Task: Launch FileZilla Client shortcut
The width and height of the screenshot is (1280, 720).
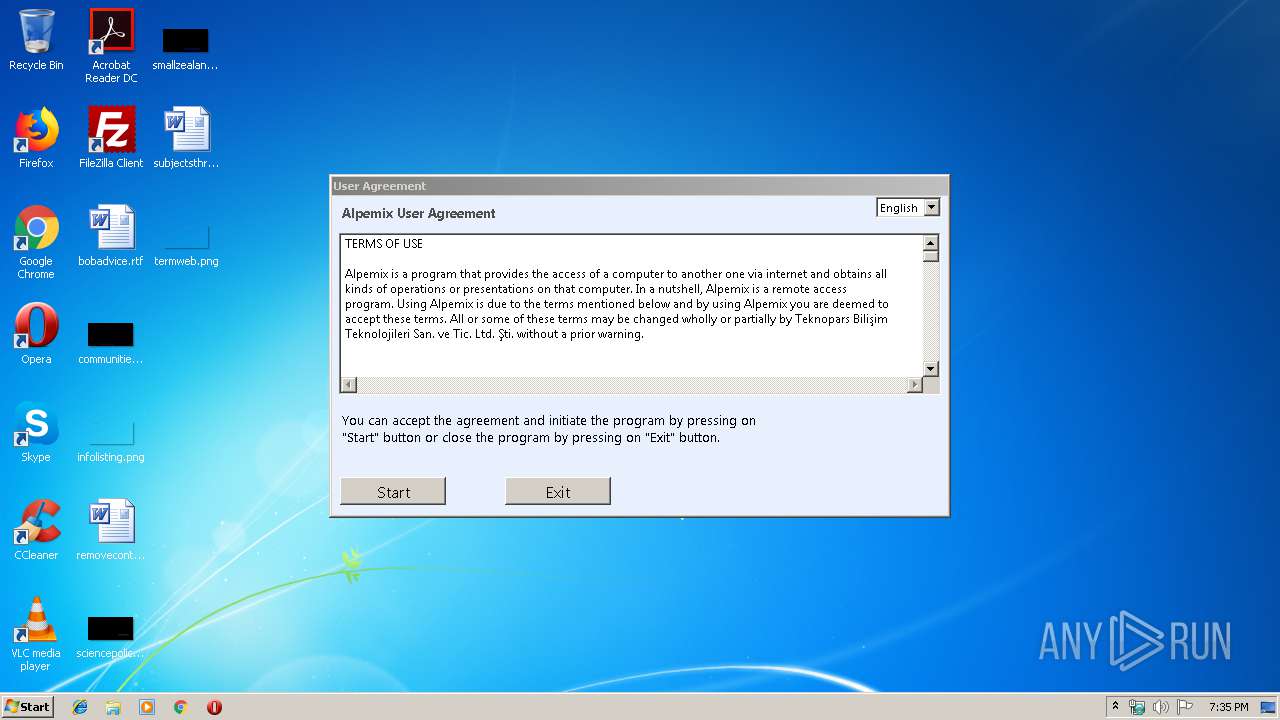Action: click(111, 138)
